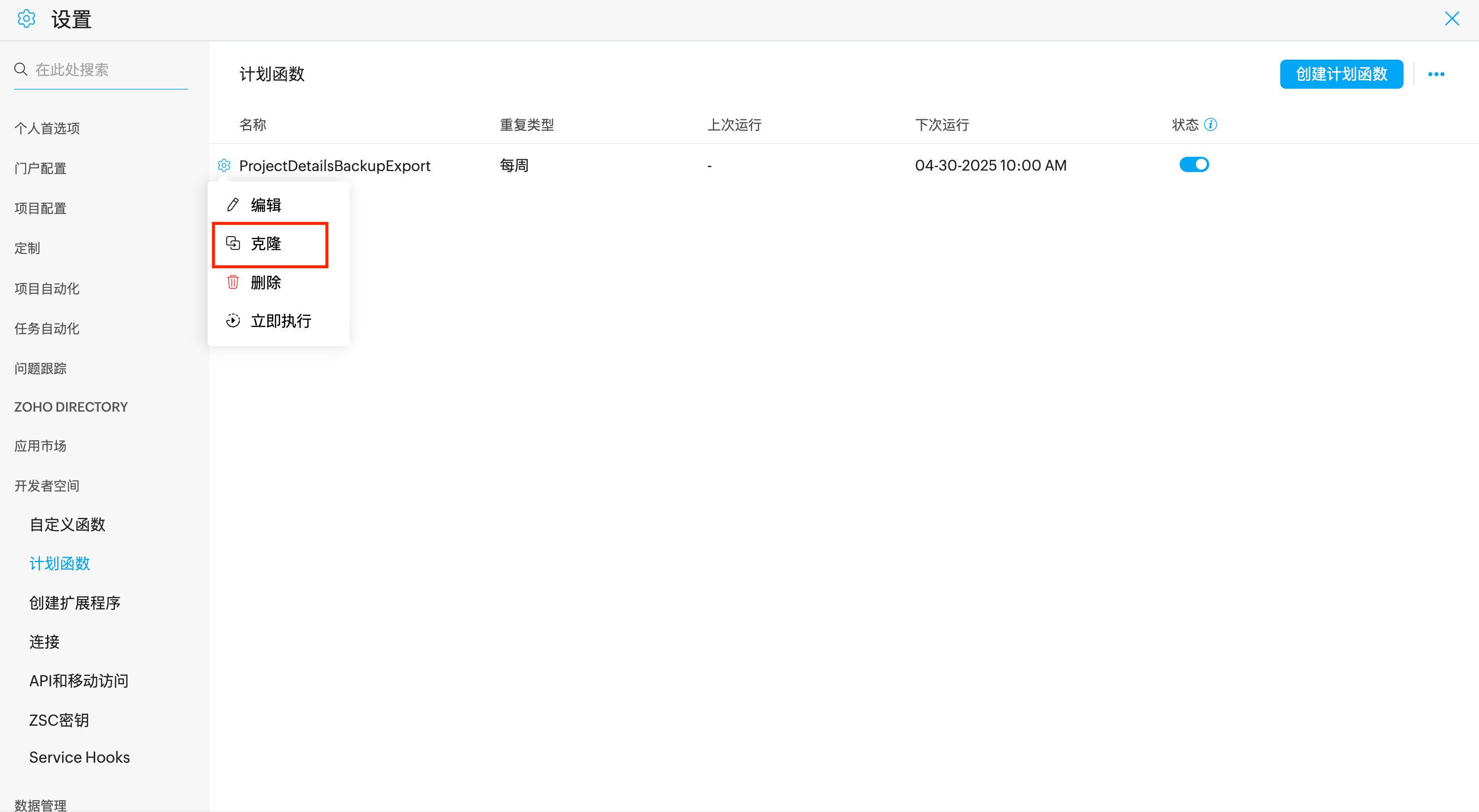Screen dimensions: 1479x812
Task: Disable the ProjectDetailsBackupExport status toggle
Action: click(x=1193, y=165)
